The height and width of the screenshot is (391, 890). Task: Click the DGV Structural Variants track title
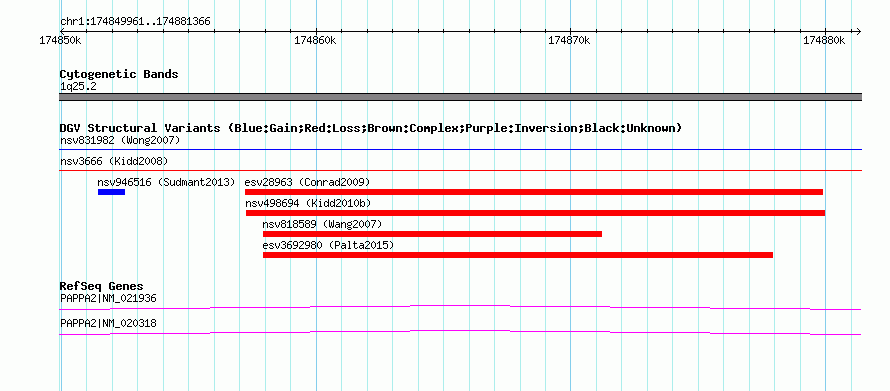tap(371, 128)
